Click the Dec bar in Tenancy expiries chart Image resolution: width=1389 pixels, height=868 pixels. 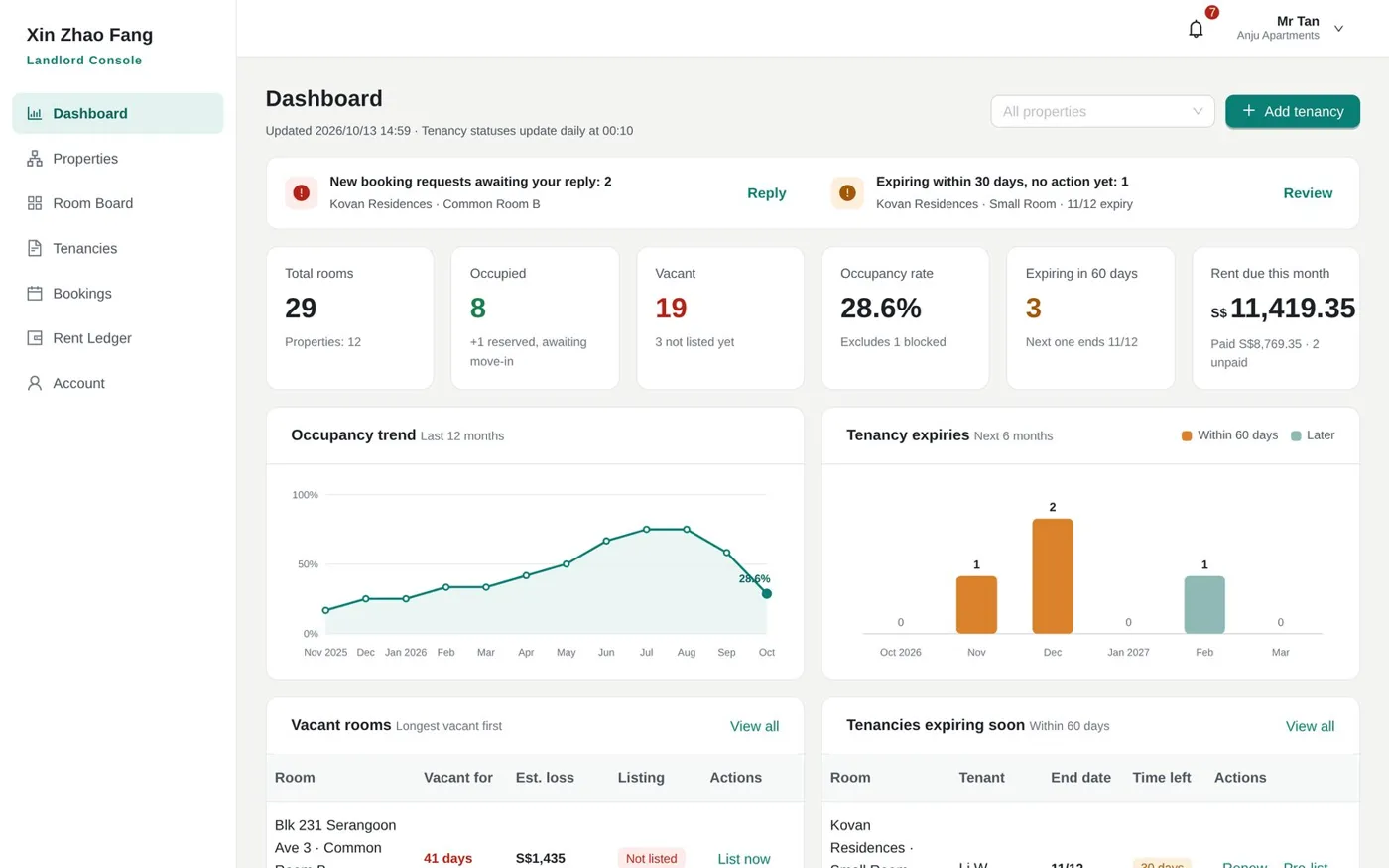click(1053, 575)
